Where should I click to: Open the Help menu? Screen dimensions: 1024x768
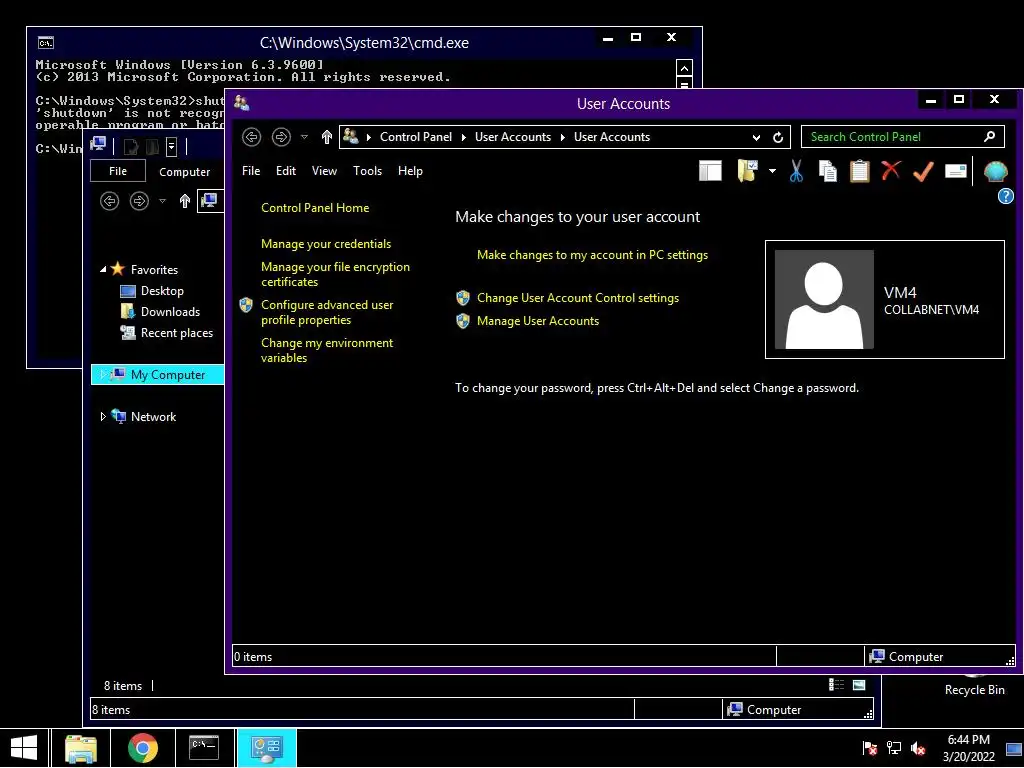click(410, 170)
